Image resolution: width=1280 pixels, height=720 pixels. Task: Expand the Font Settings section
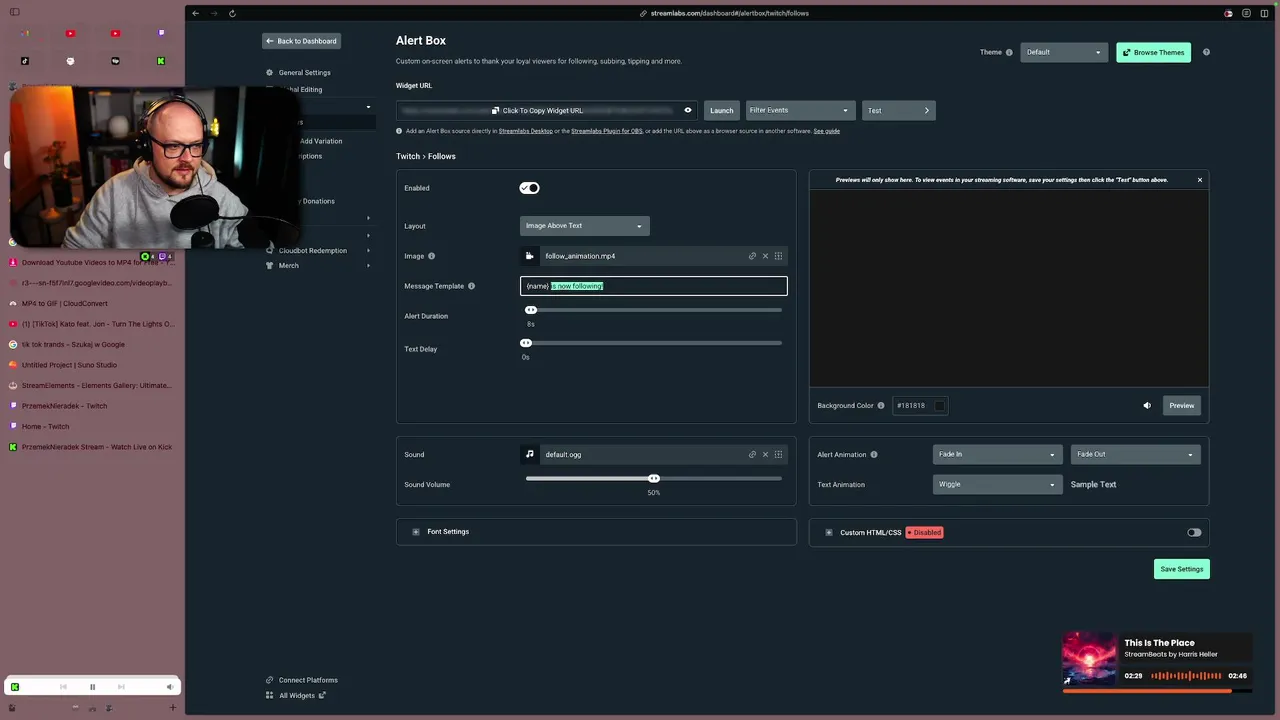click(x=416, y=532)
